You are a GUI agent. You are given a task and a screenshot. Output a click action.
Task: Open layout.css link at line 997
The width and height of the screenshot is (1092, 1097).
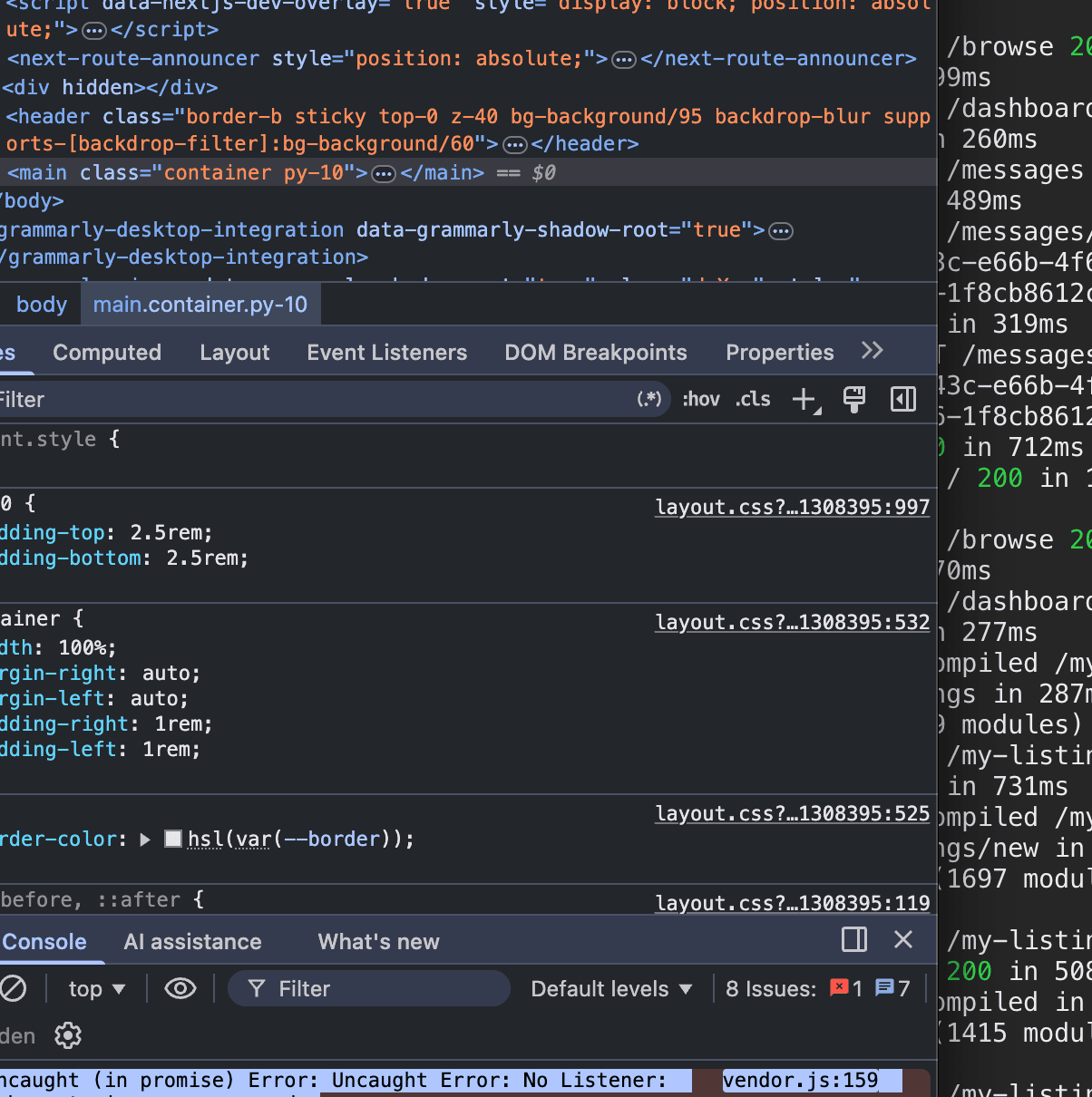click(793, 508)
